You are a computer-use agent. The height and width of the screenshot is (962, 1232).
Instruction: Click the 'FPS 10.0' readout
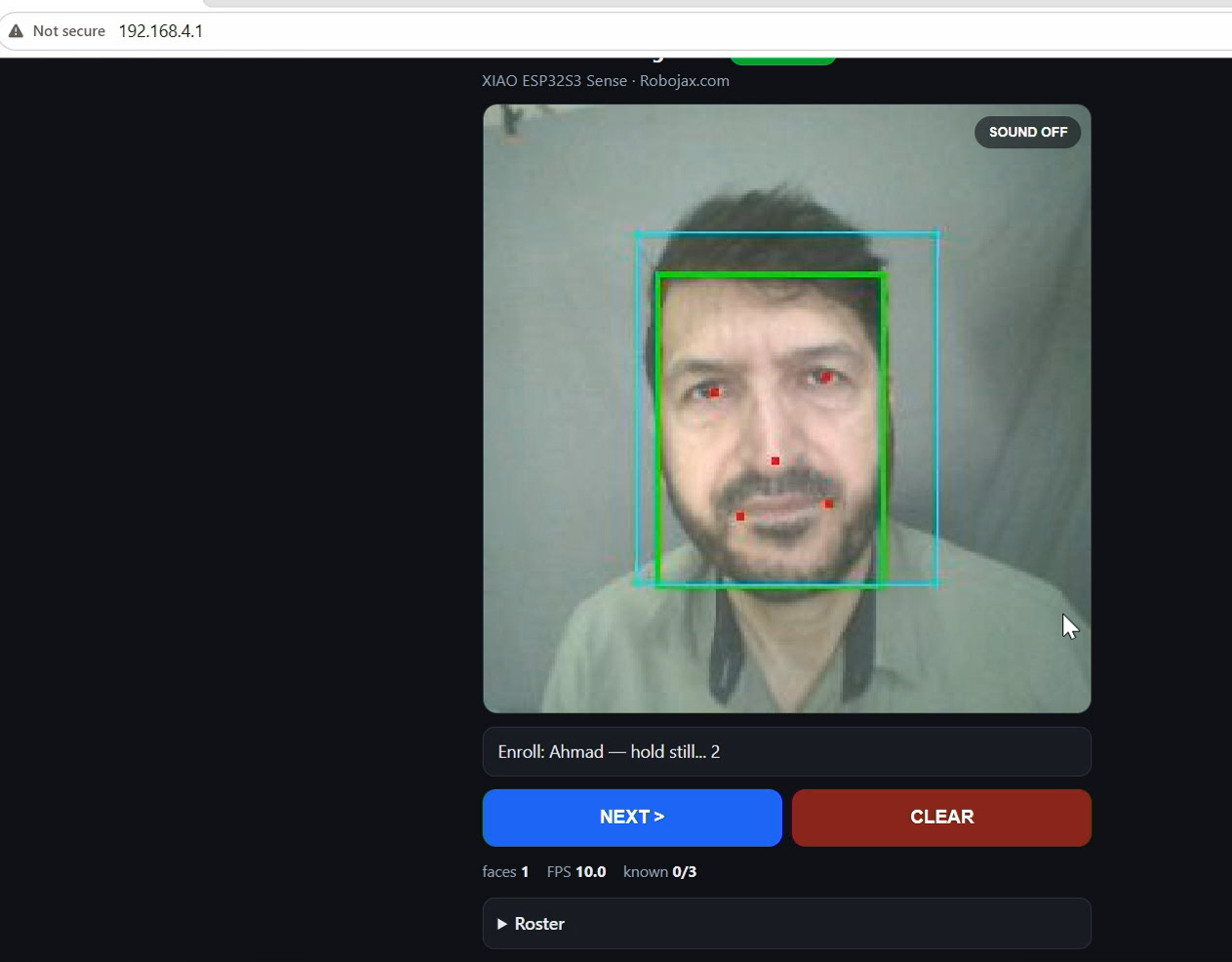[576, 872]
